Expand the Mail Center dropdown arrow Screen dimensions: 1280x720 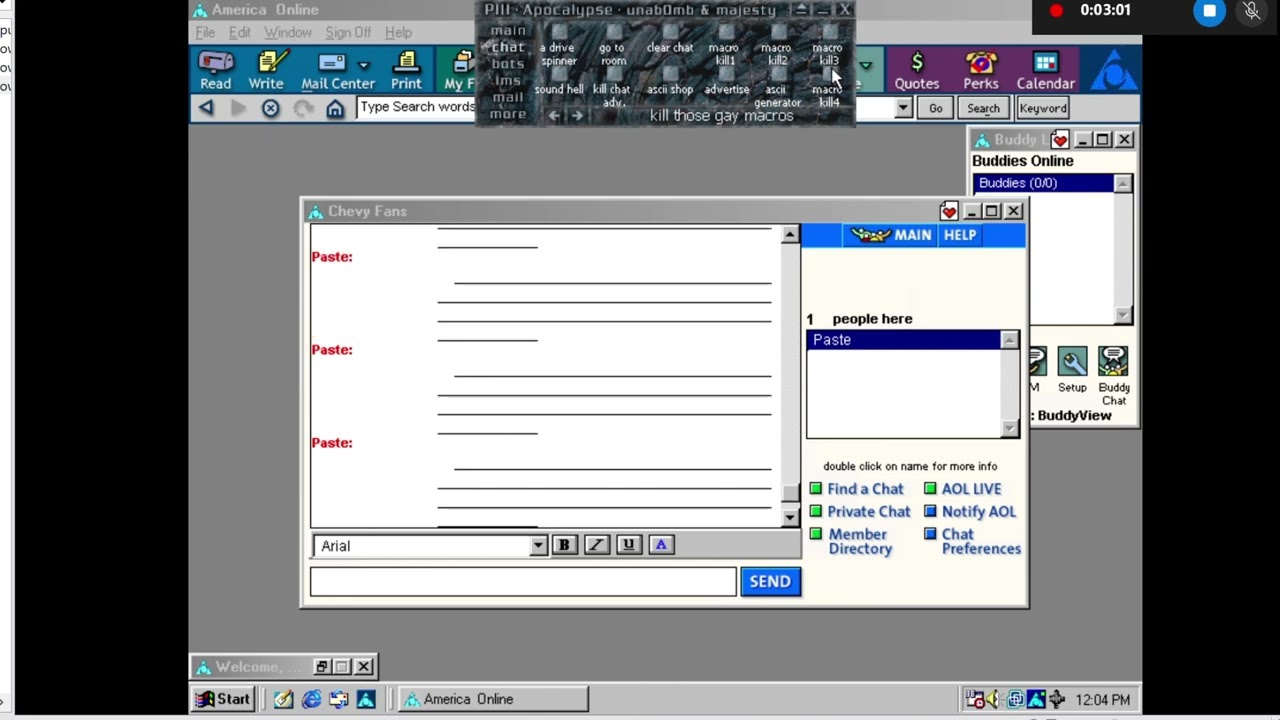(x=363, y=65)
